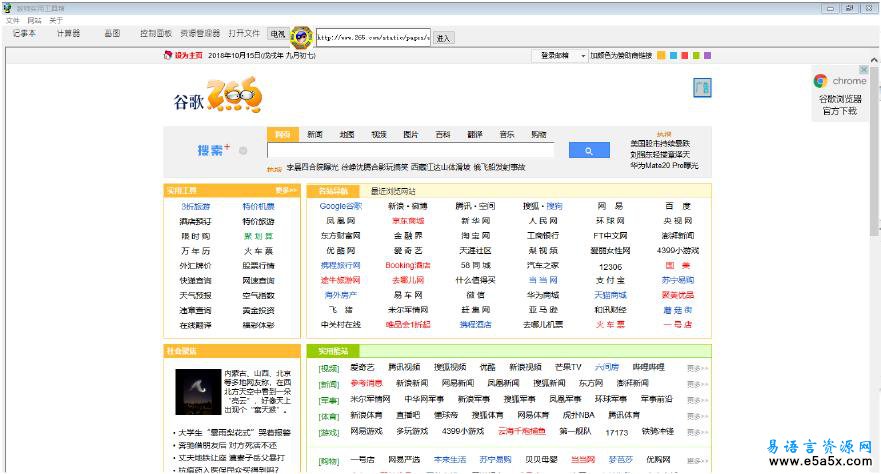Open the 17173 games link
The width and height of the screenshot is (881, 474).
click(616, 432)
